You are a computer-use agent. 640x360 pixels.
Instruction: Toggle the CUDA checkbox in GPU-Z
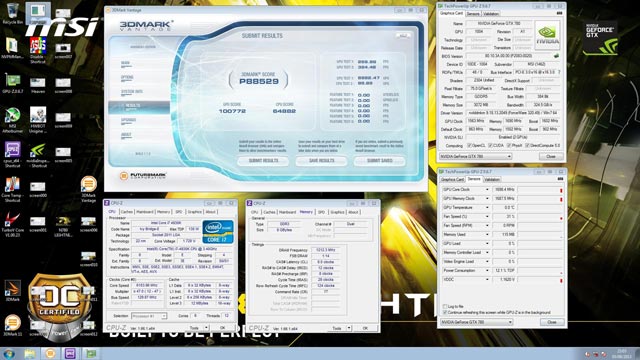(x=490, y=145)
